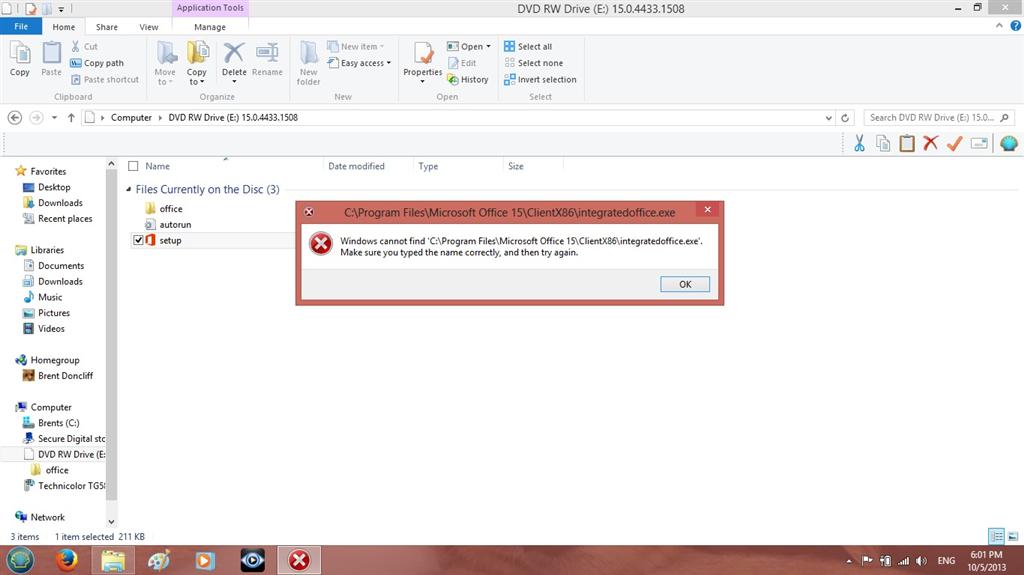Open the help question mark icon
1024x575 pixels.
click(x=1016, y=26)
